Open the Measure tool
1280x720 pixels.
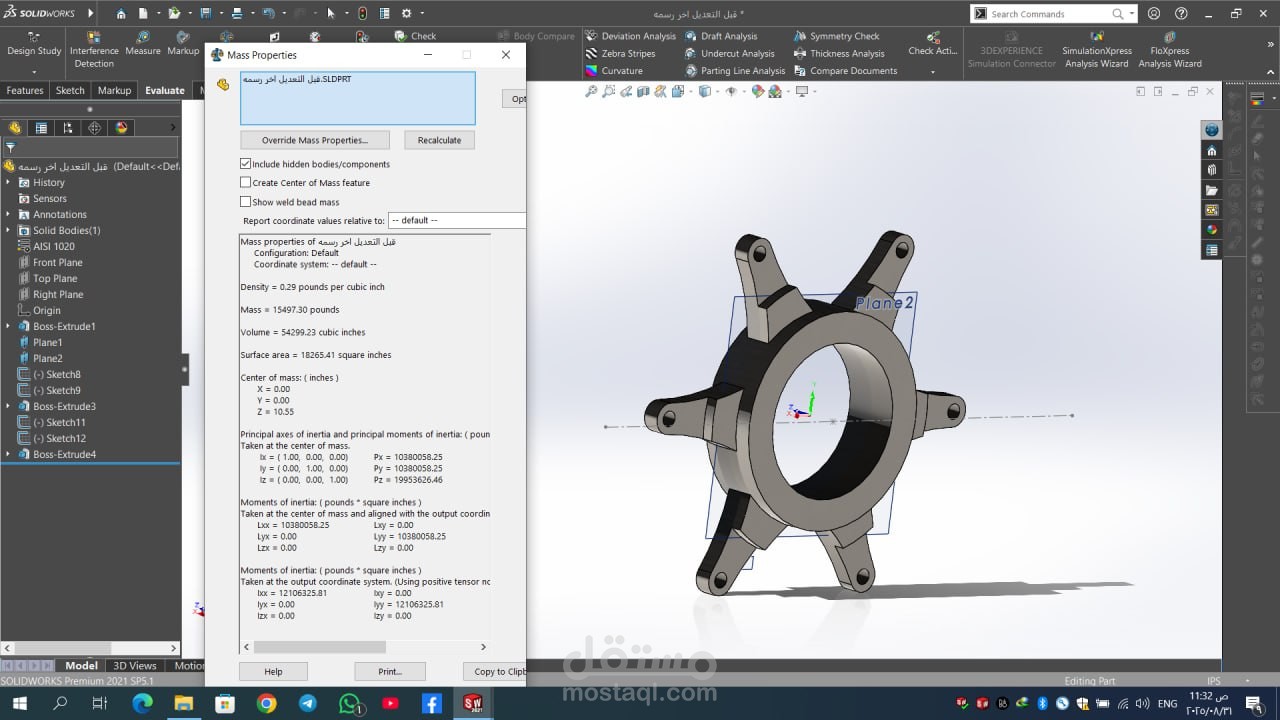click(142, 43)
